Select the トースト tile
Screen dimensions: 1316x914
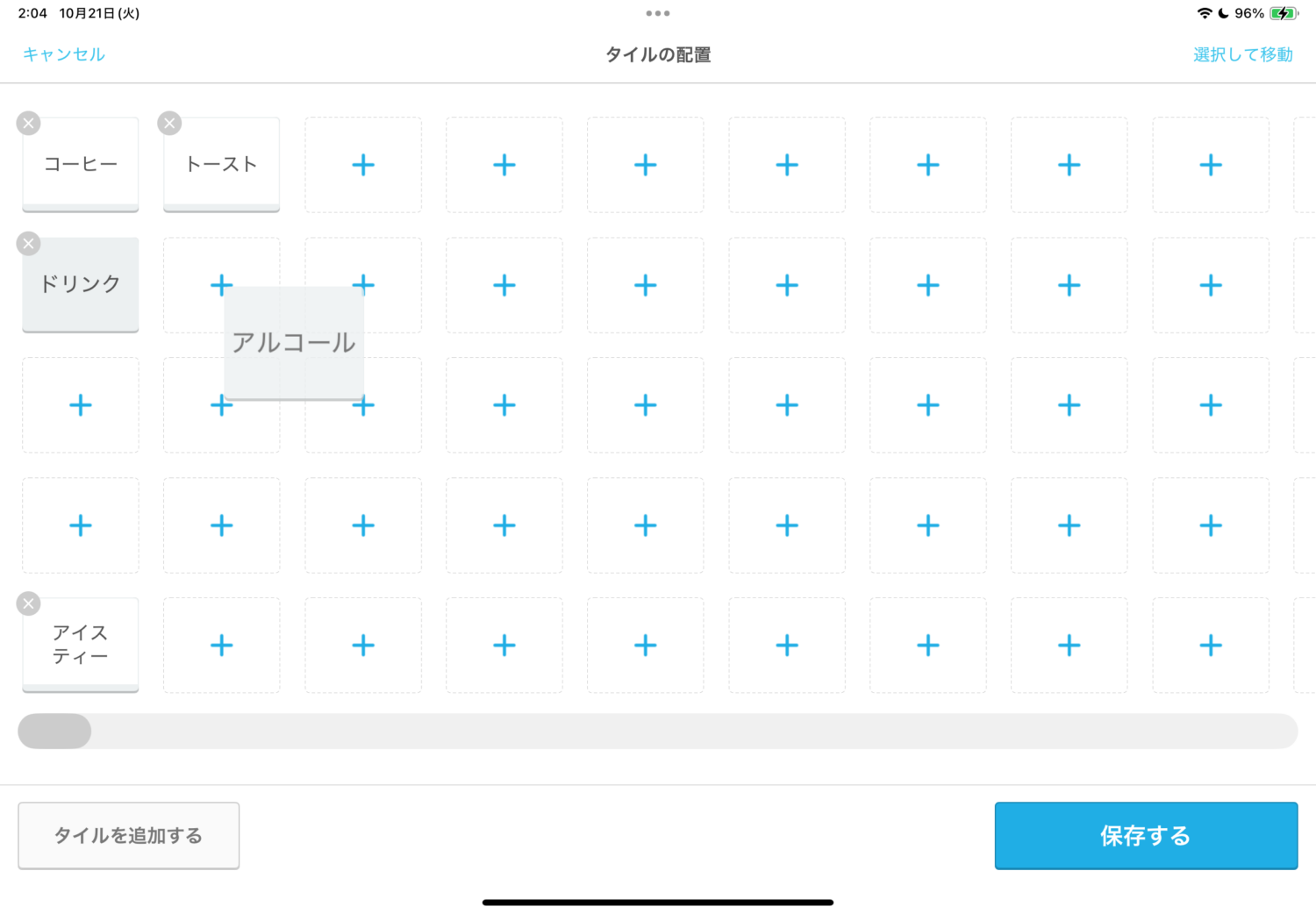click(x=222, y=165)
